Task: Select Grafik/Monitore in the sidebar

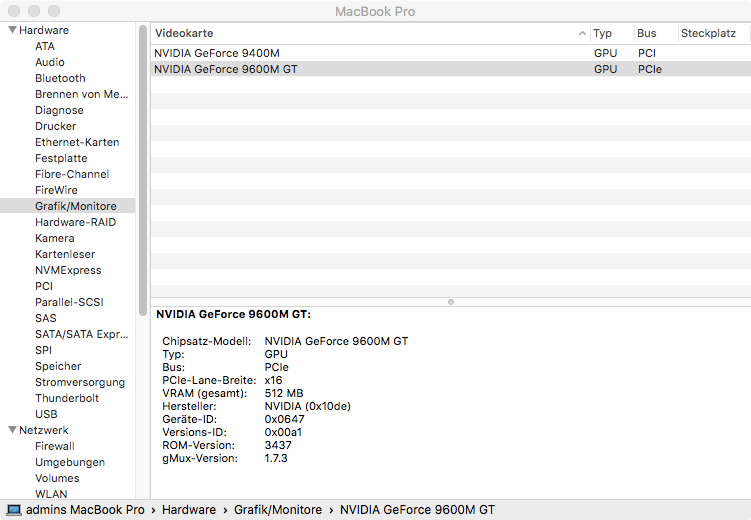Action: 68,206
